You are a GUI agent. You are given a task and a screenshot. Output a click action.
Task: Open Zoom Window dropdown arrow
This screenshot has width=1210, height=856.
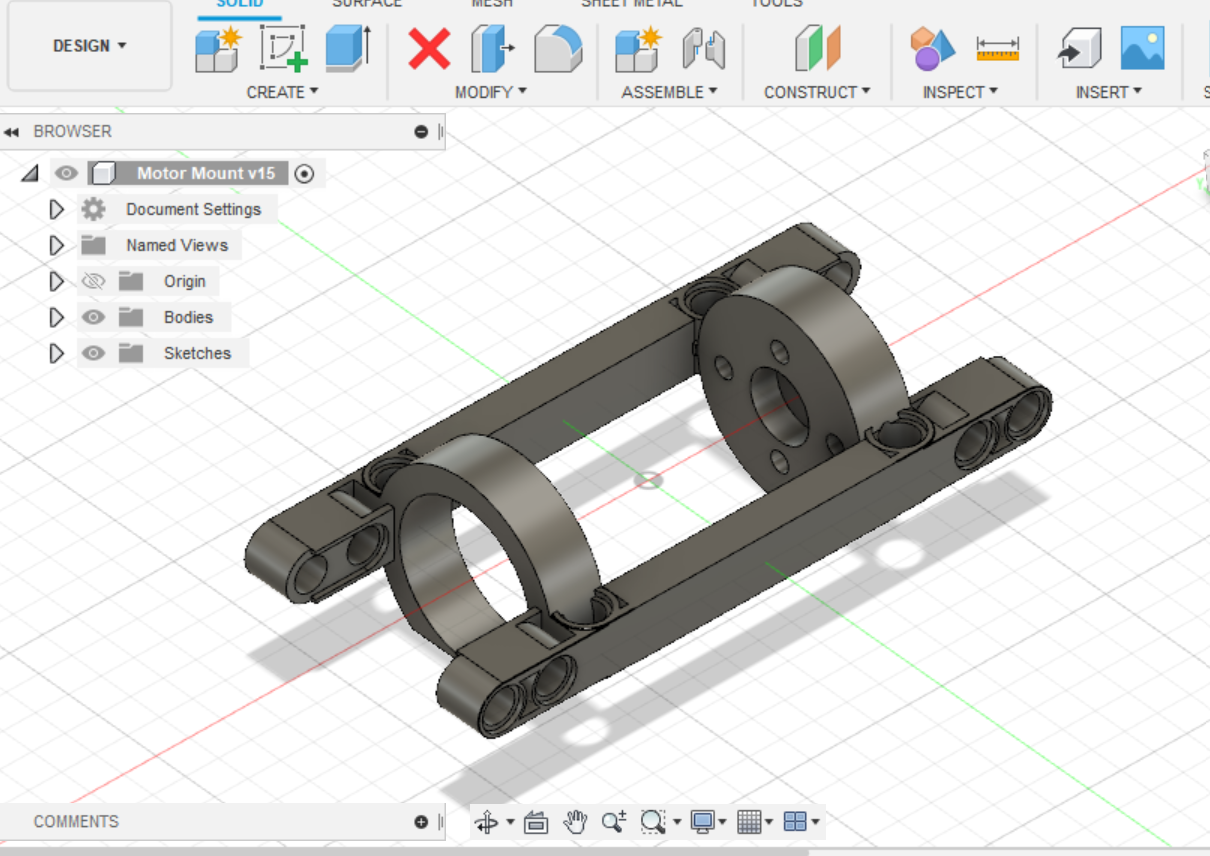click(676, 822)
